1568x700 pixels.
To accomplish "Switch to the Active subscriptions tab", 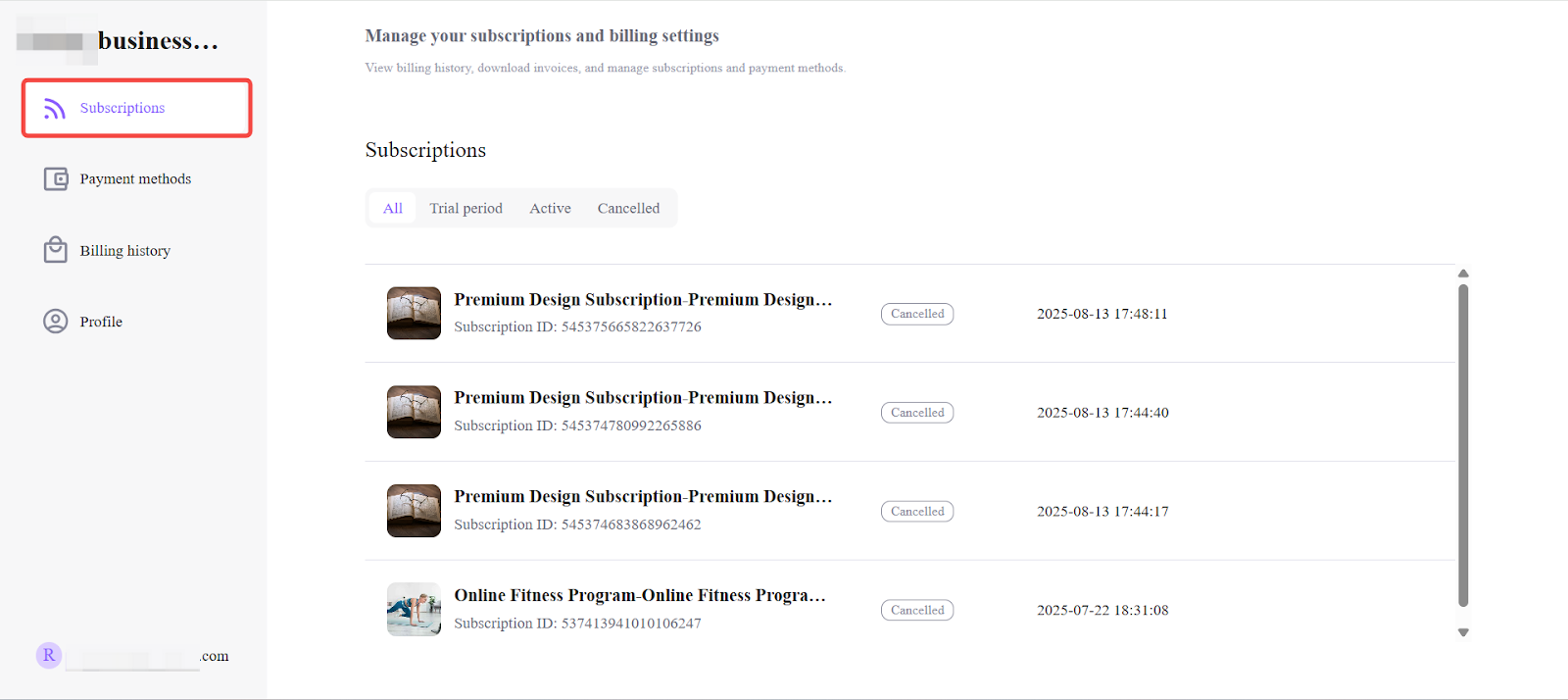I will [550, 208].
